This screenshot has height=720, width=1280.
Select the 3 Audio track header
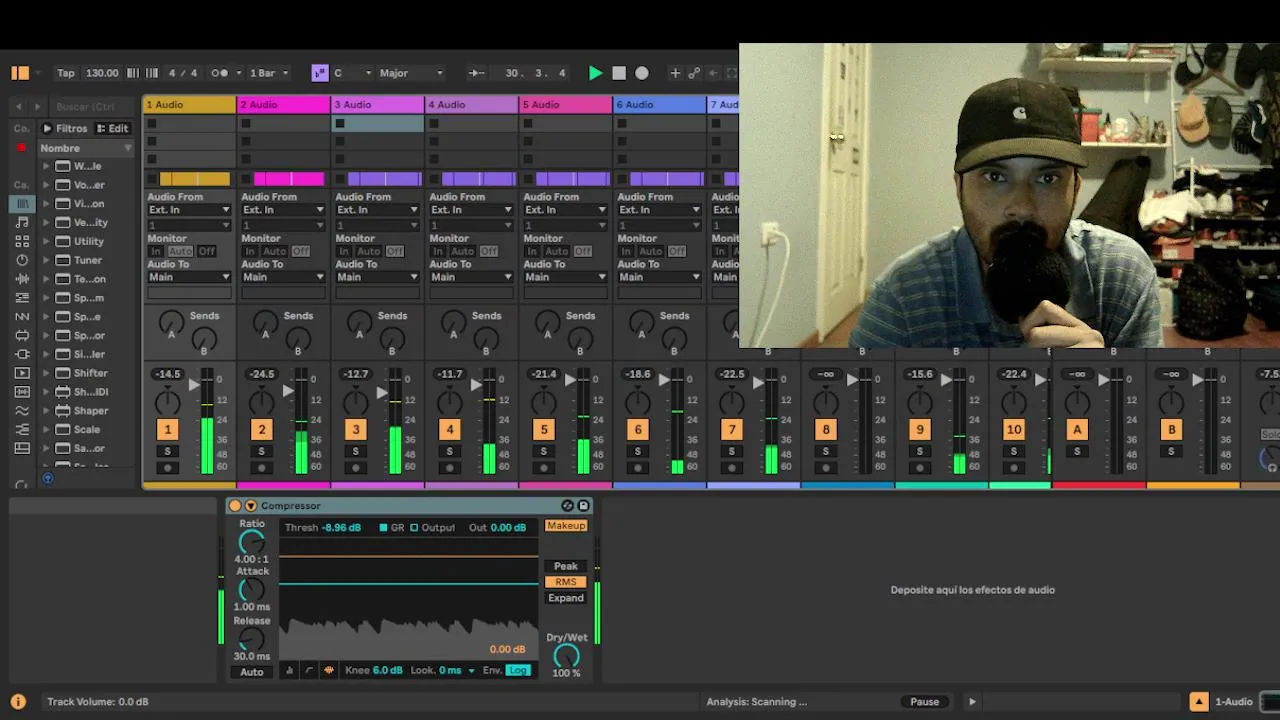[378, 104]
